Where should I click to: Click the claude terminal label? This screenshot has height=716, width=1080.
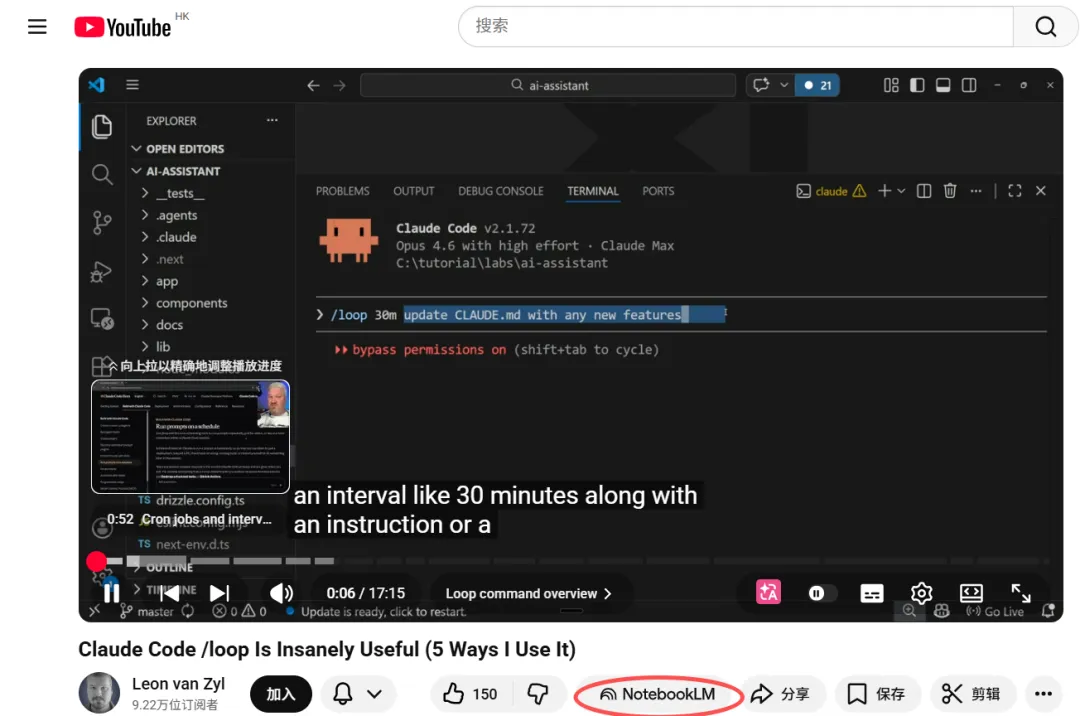tap(831, 191)
